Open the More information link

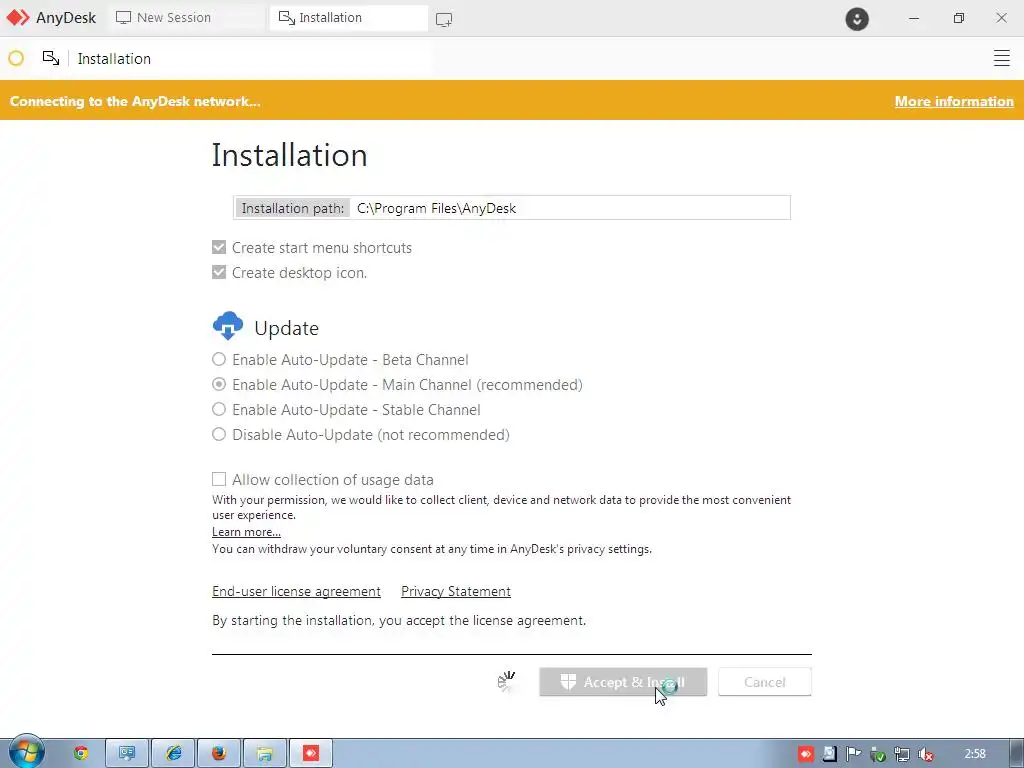tap(954, 101)
